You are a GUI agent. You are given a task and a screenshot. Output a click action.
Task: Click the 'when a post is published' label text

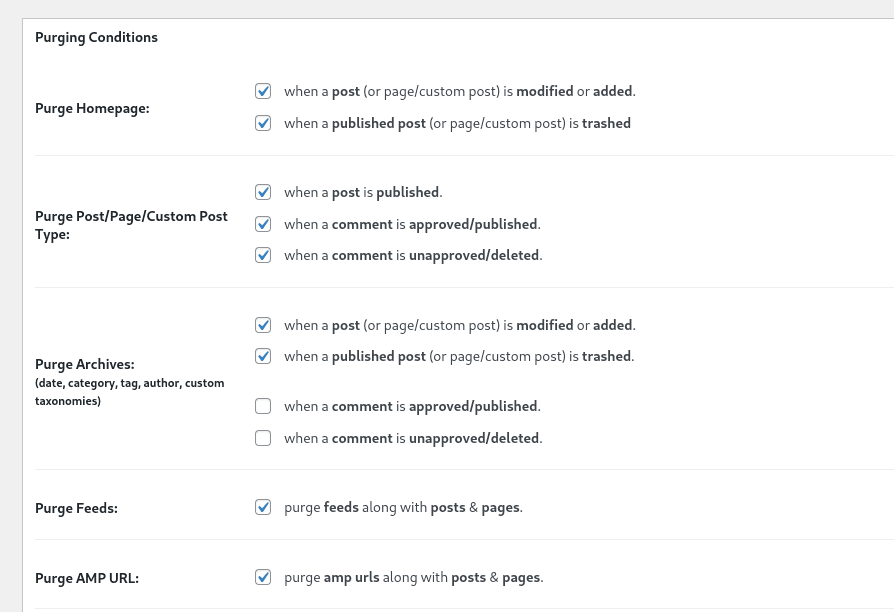[x=362, y=192]
